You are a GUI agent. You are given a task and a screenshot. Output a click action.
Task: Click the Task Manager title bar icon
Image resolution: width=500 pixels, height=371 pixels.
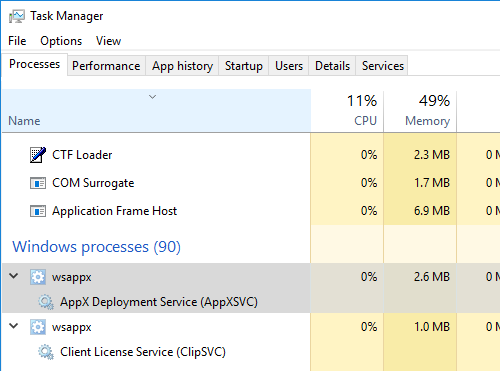17,16
